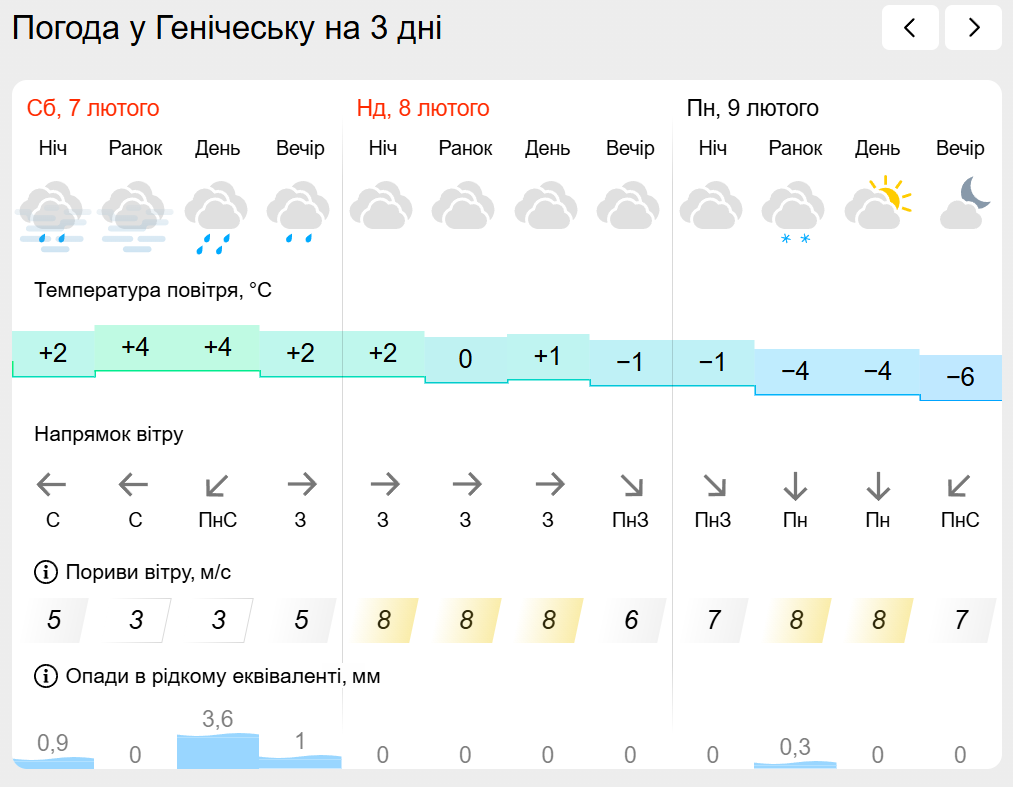This screenshot has height=787, width=1013.
Task: Open Saturday 7 February forecast
Action: 93,108
